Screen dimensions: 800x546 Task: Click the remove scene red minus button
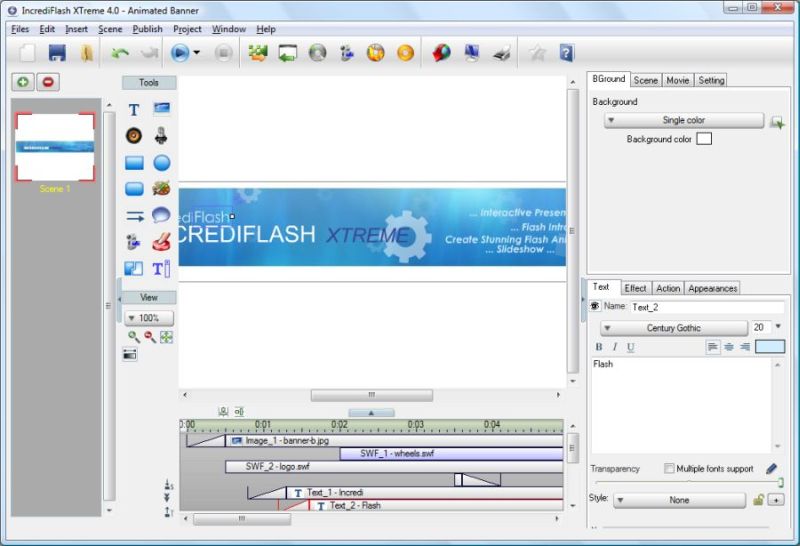[x=48, y=82]
